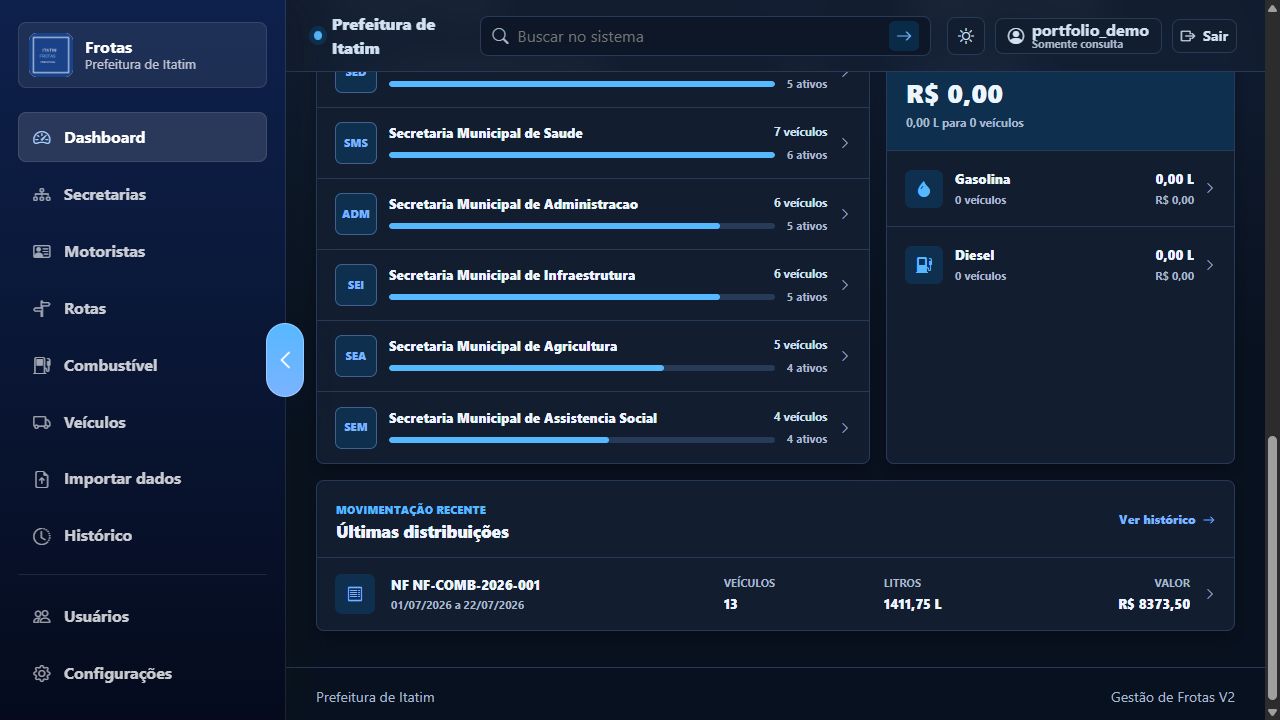Click the Usuários people icon
The image size is (1280, 720).
[x=42, y=617]
